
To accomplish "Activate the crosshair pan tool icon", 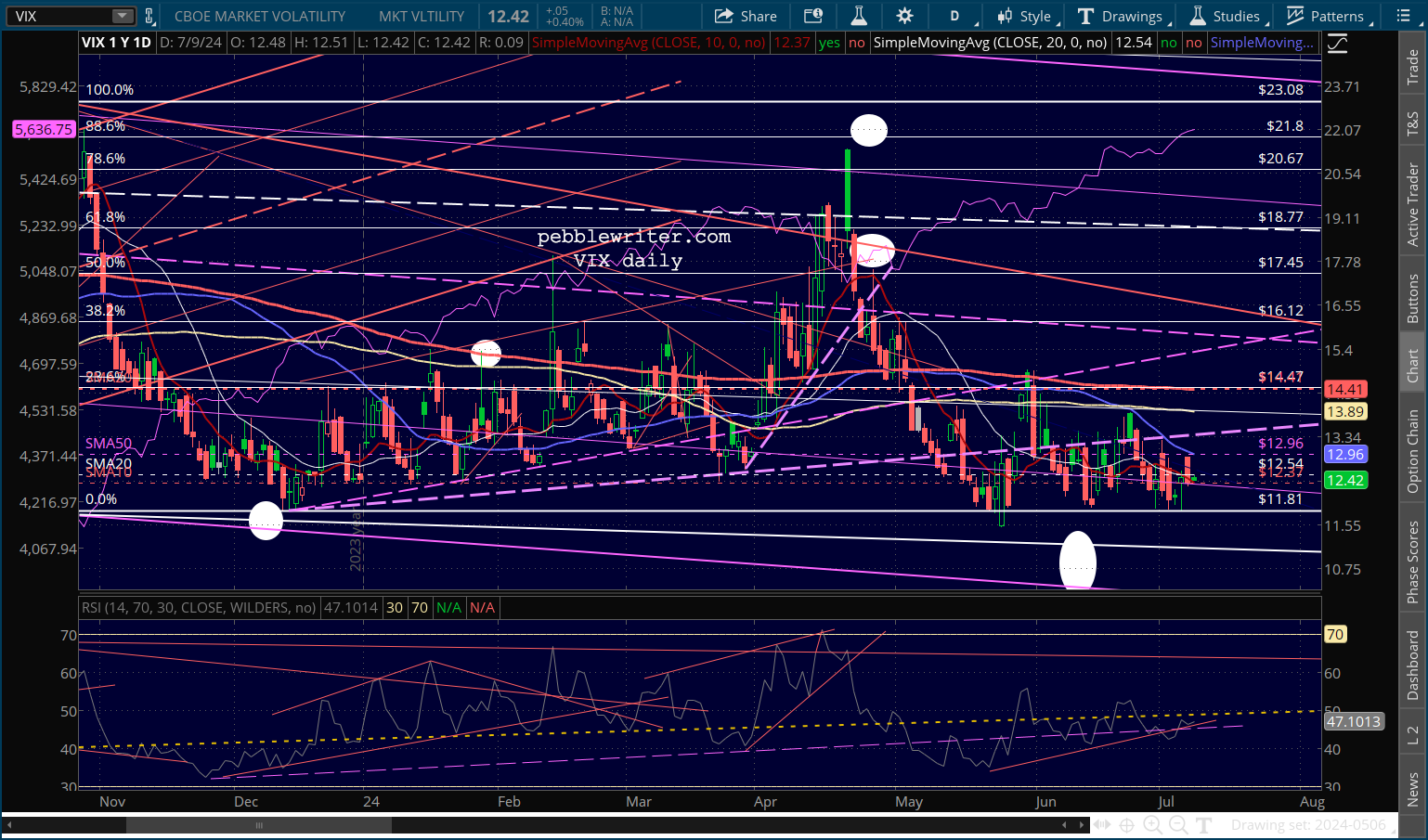I will coord(1126,824).
